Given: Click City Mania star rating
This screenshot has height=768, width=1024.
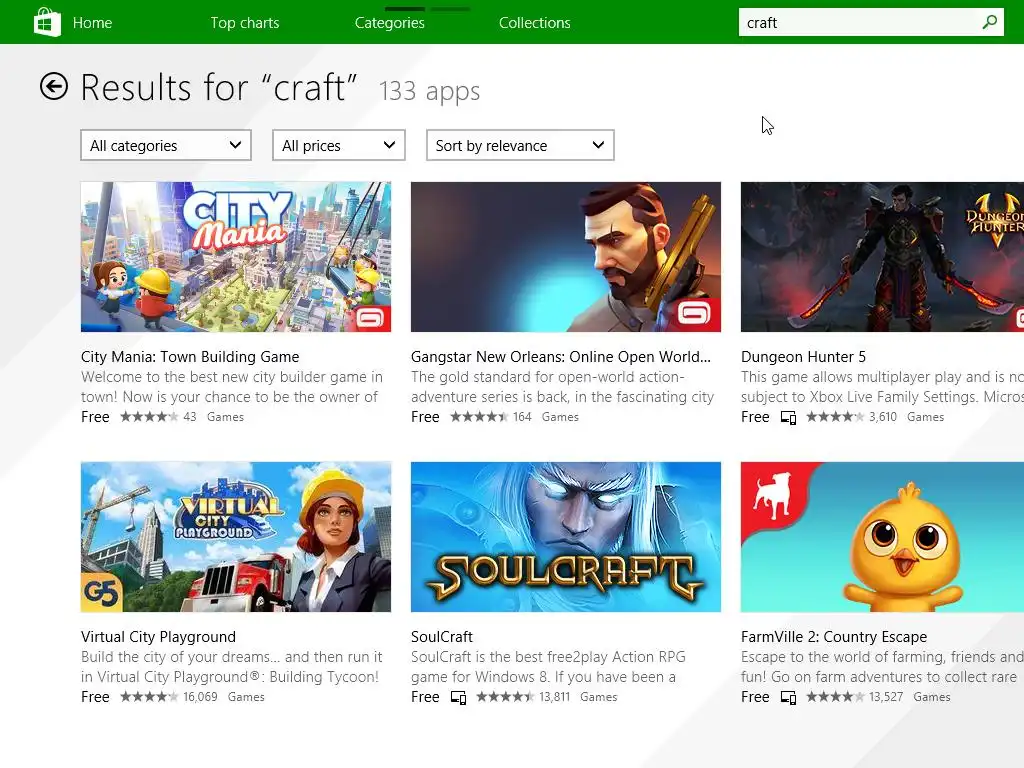Looking at the screenshot, I should pyautogui.click(x=149, y=417).
